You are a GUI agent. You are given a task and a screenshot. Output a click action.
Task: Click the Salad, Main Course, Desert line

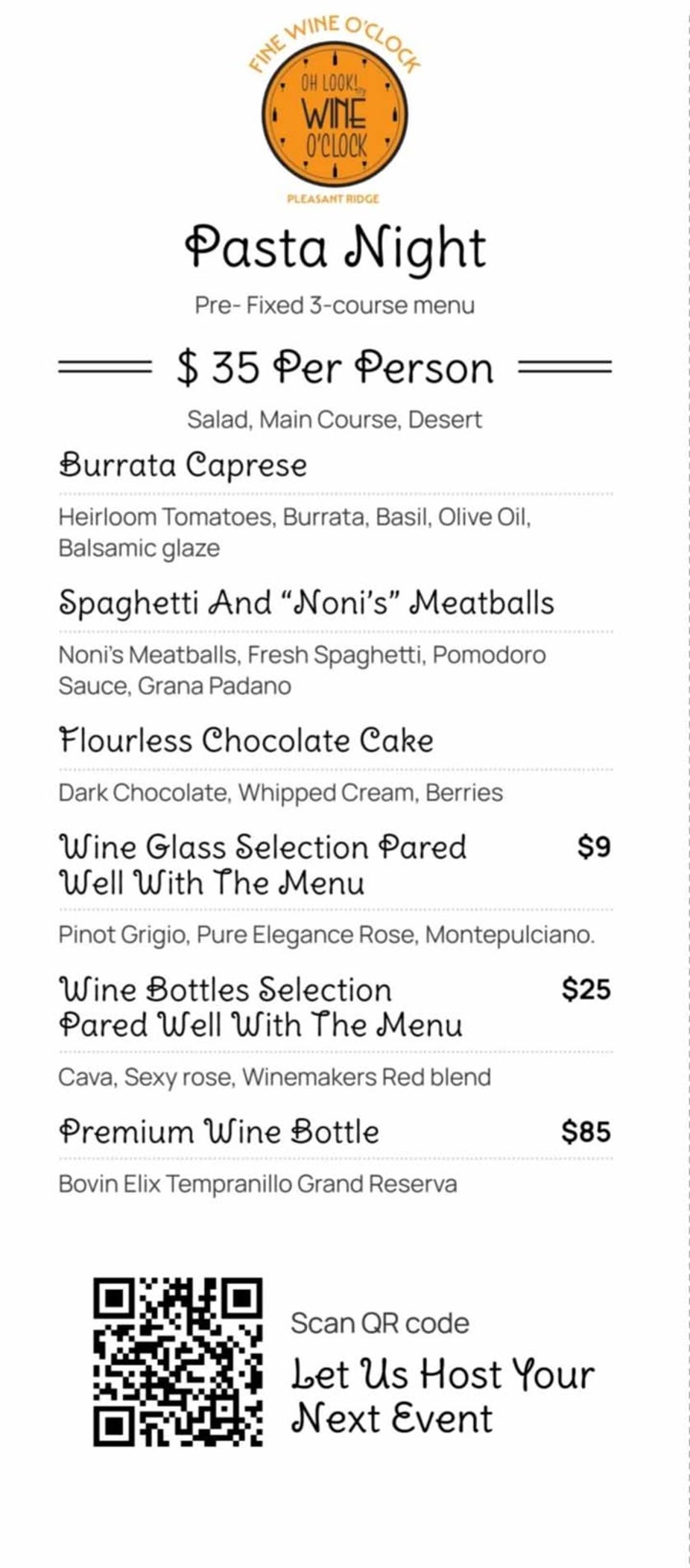coord(335,419)
